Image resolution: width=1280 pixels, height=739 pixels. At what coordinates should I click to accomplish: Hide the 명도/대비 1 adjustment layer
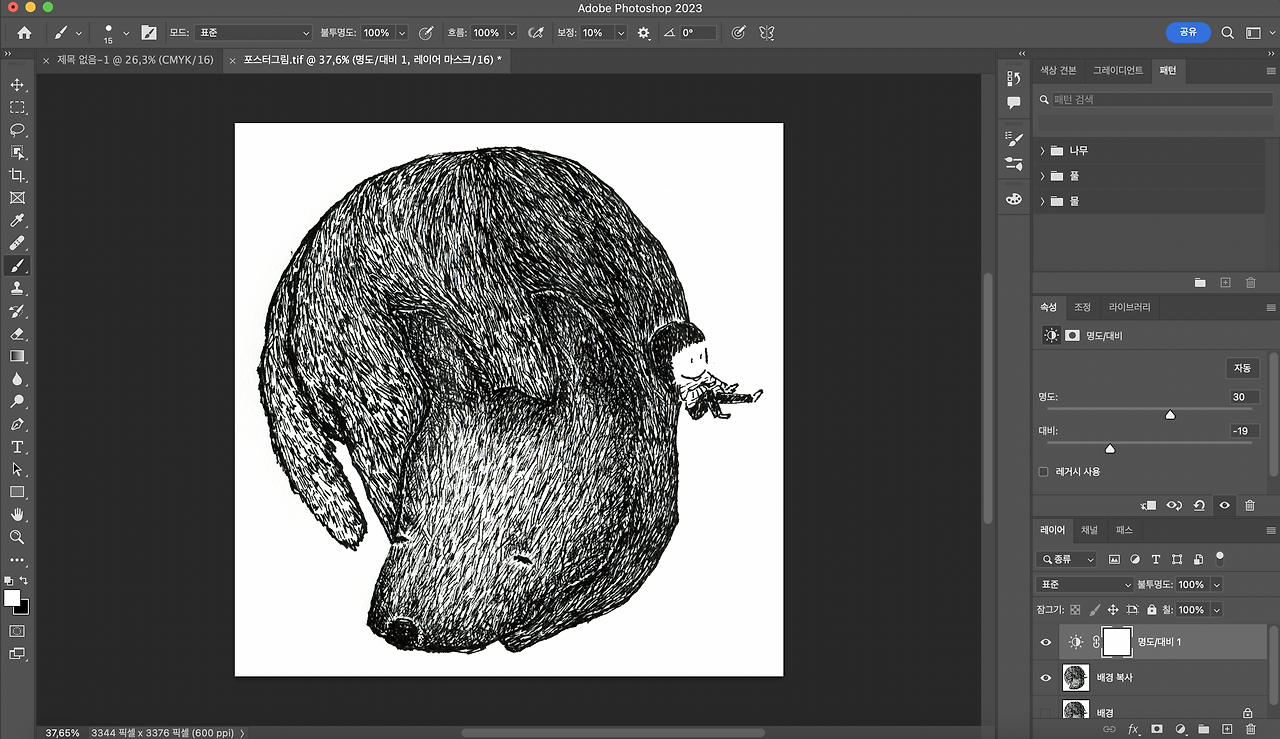(x=1046, y=642)
